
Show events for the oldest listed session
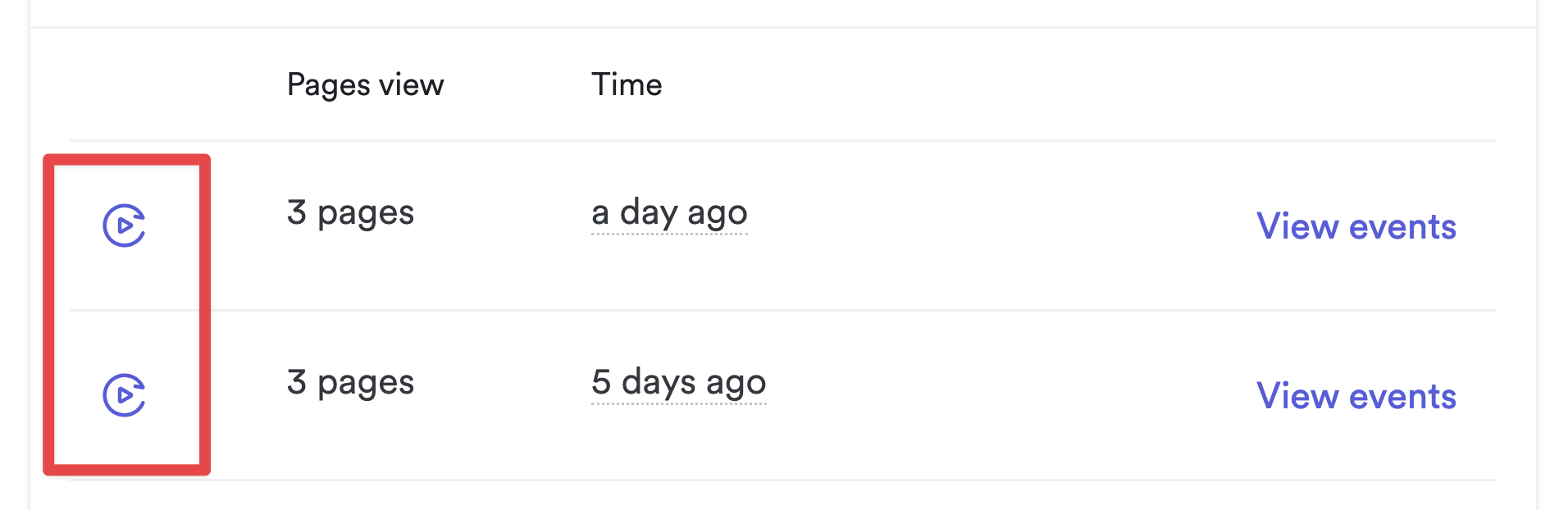[x=1356, y=396]
